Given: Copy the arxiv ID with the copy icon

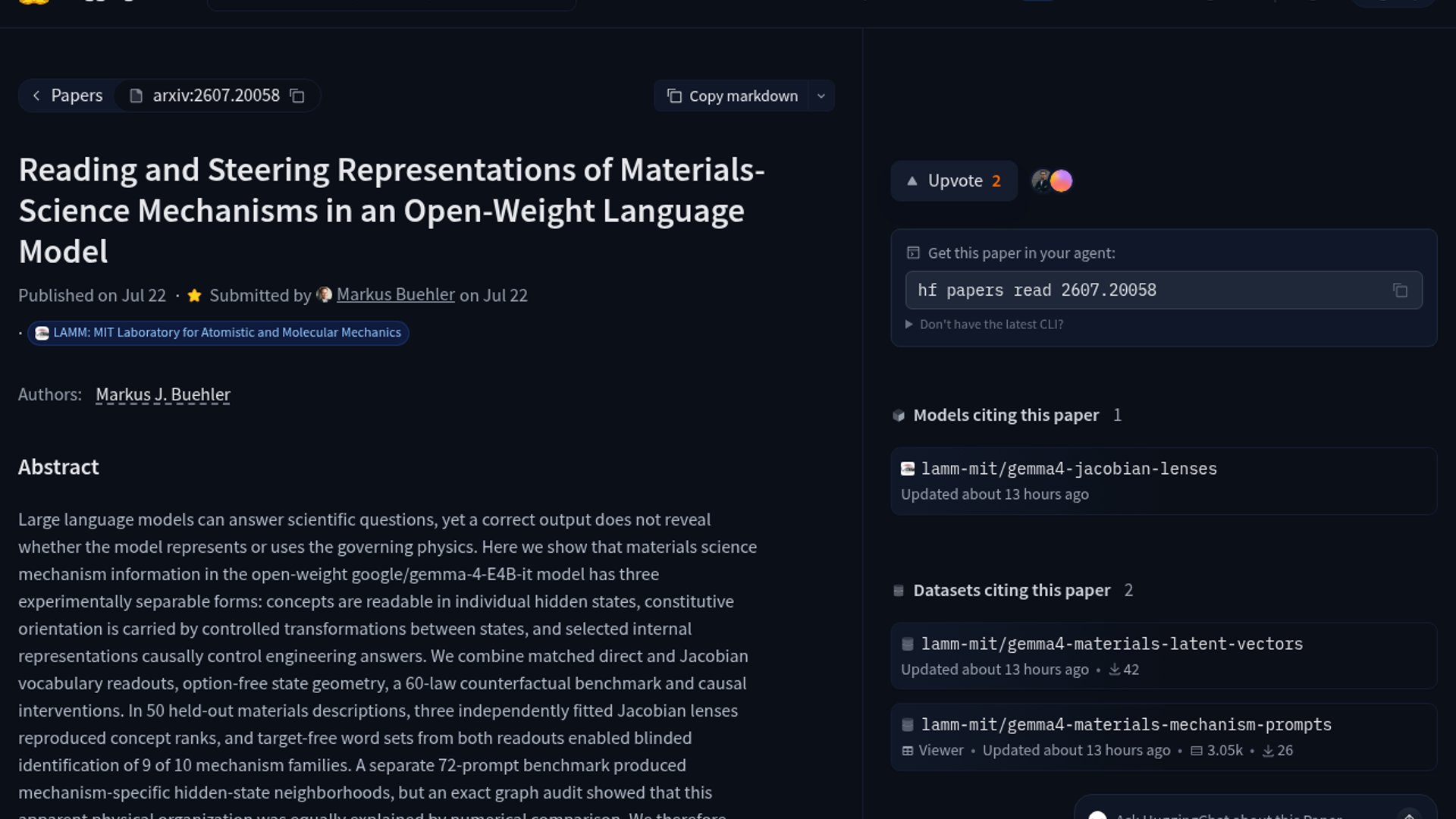Looking at the screenshot, I should pos(297,96).
